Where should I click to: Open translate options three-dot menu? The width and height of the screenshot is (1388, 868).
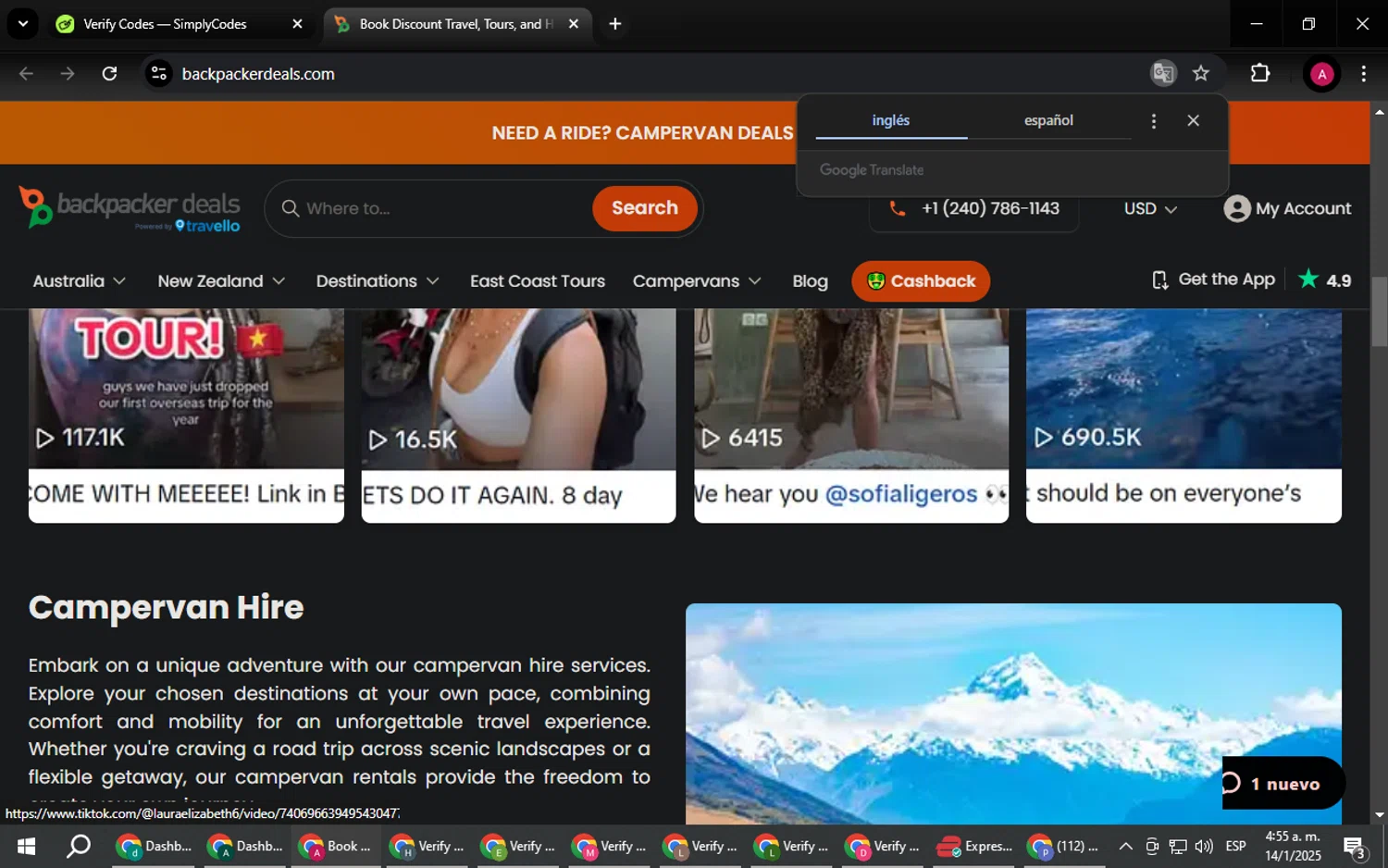[x=1153, y=121]
